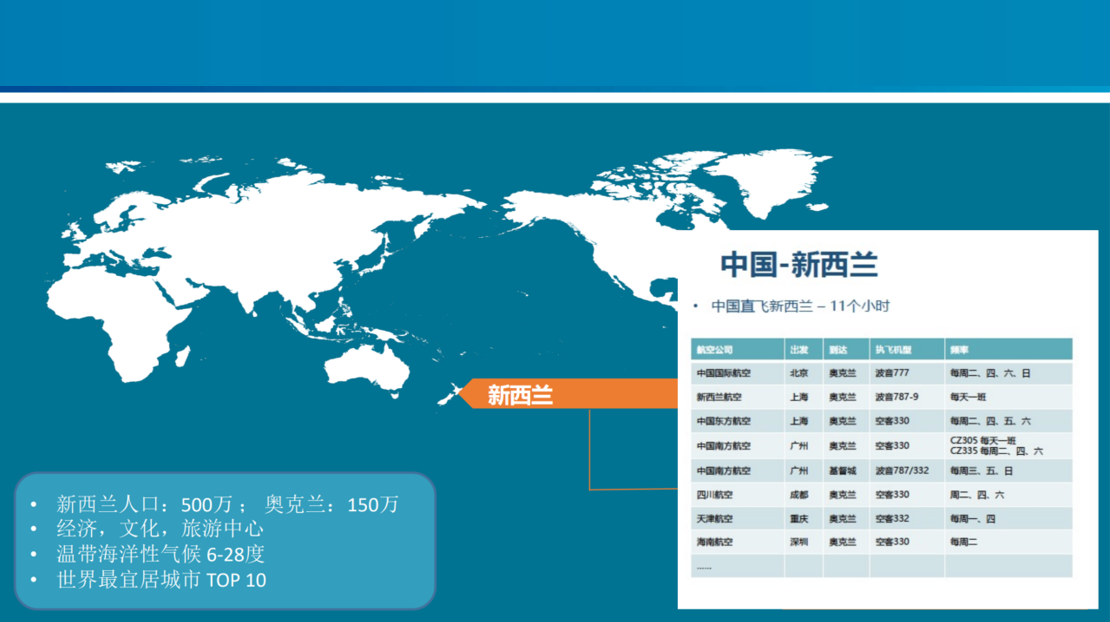The height and width of the screenshot is (622, 1110).
Task: Click the 四川航空 cell in table
Action: 715,495
